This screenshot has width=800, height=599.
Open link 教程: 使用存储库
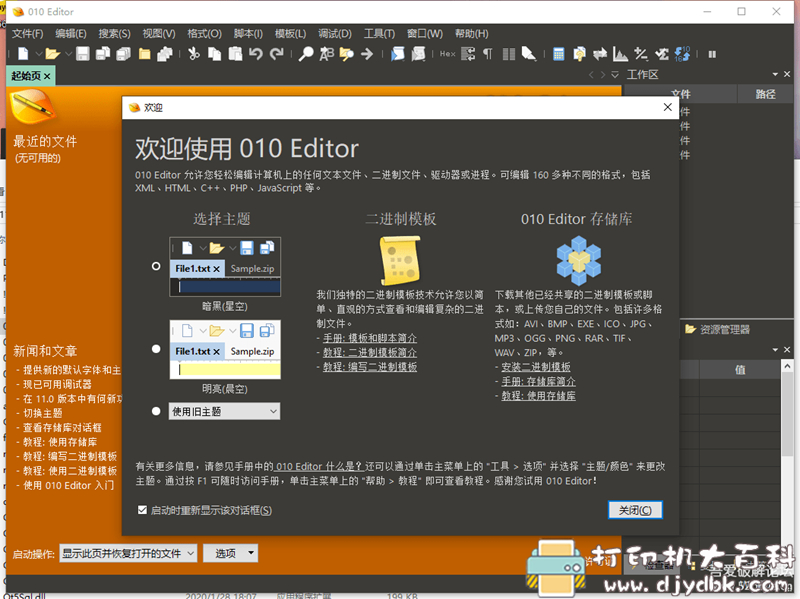point(538,396)
